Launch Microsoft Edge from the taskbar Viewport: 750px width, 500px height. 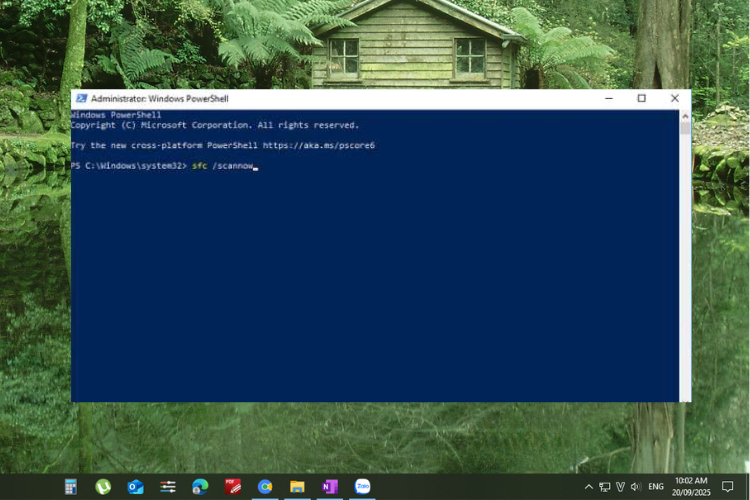(x=200, y=487)
